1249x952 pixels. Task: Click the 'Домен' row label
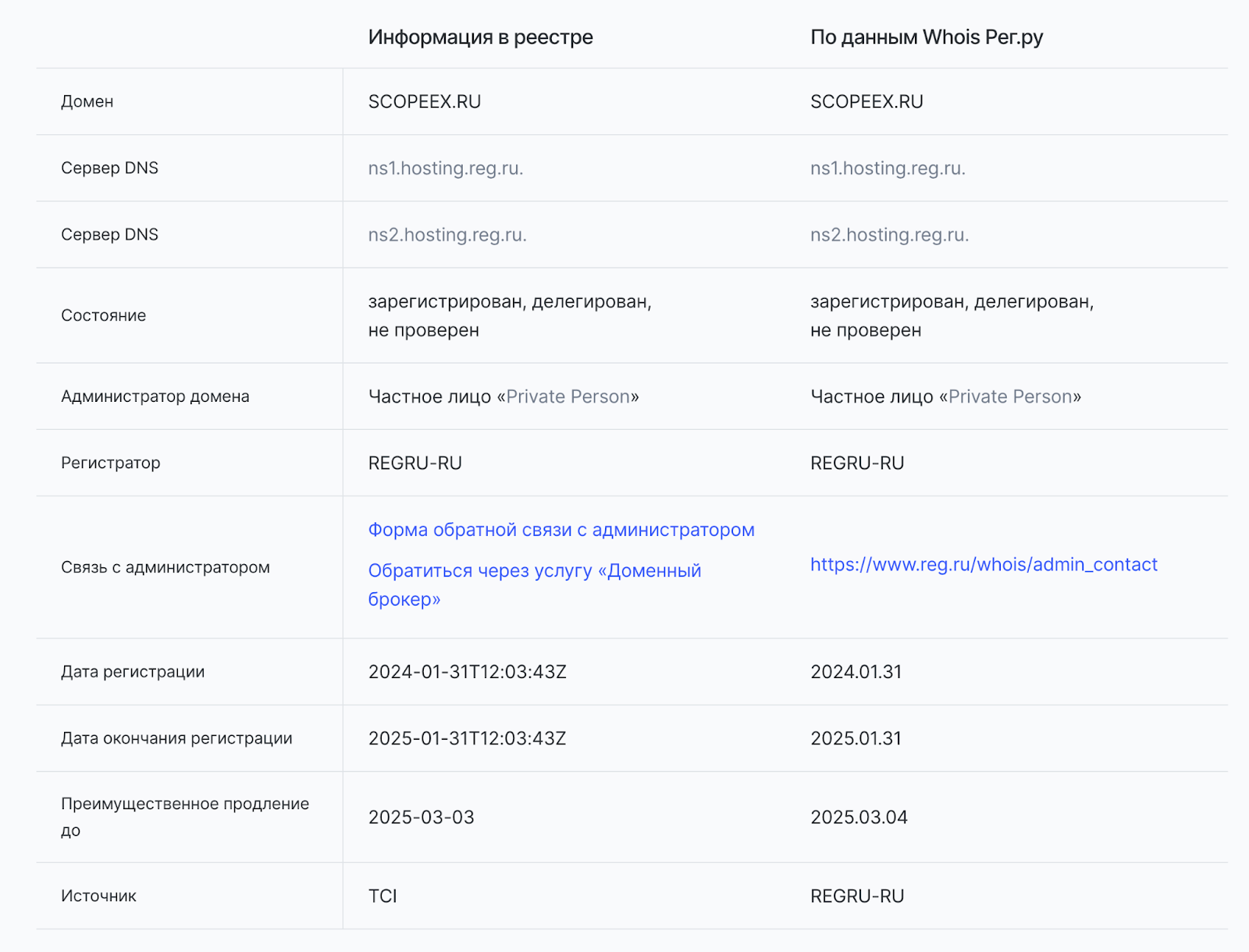pyautogui.click(x=87, y=101)
